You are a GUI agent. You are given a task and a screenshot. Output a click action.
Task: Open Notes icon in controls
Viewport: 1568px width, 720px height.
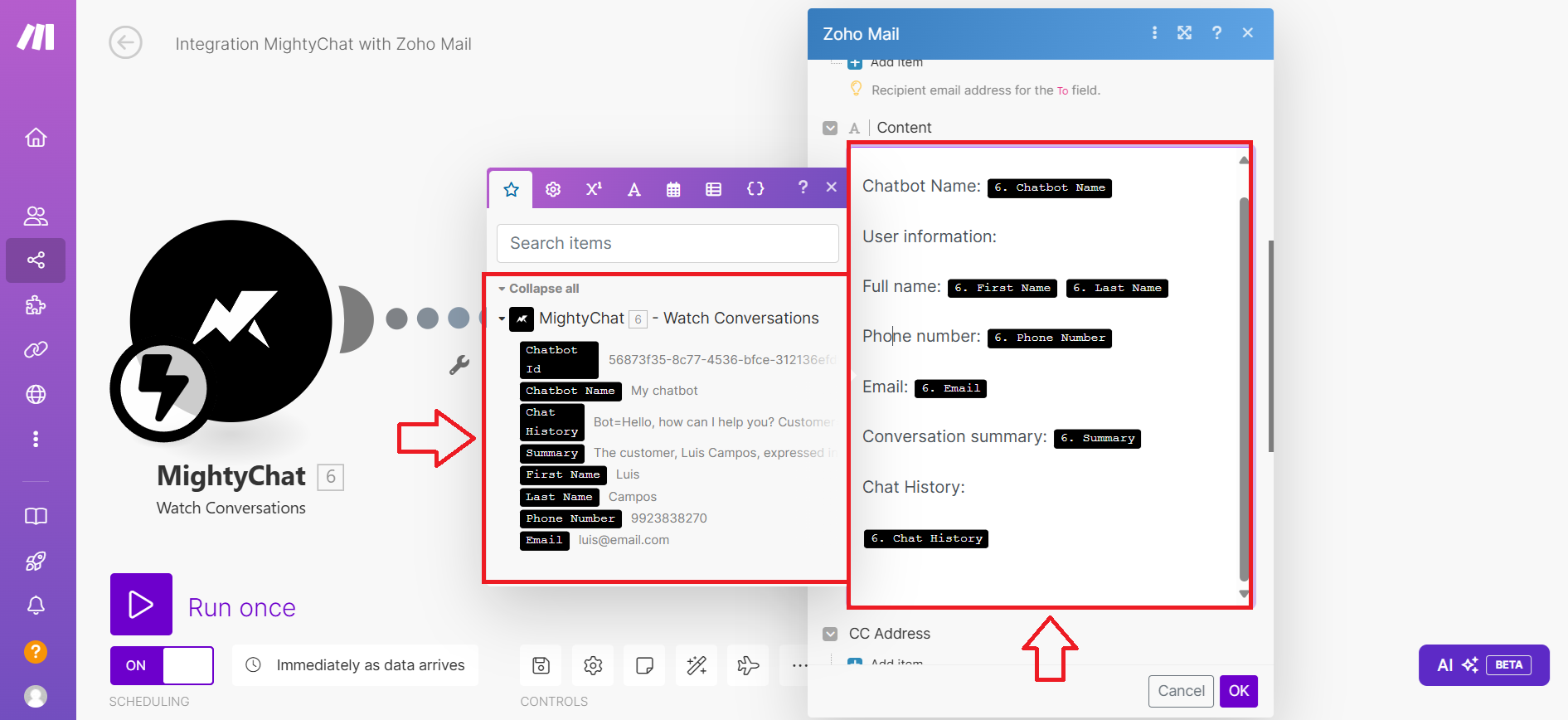tap(644, 665)
